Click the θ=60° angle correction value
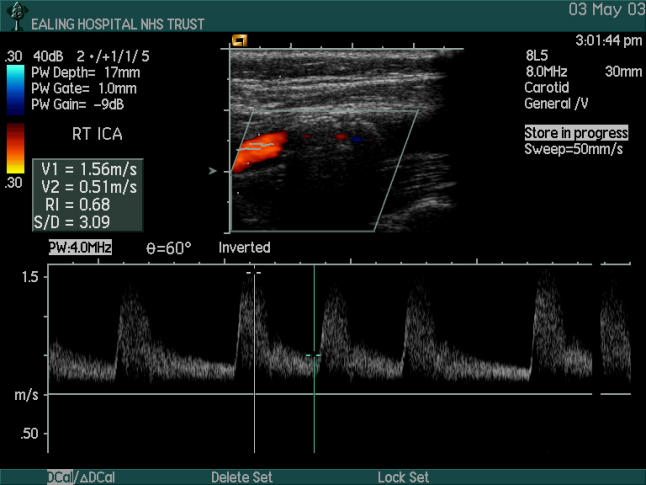Screen dimensions: 646x485 [x=169, y=248]
